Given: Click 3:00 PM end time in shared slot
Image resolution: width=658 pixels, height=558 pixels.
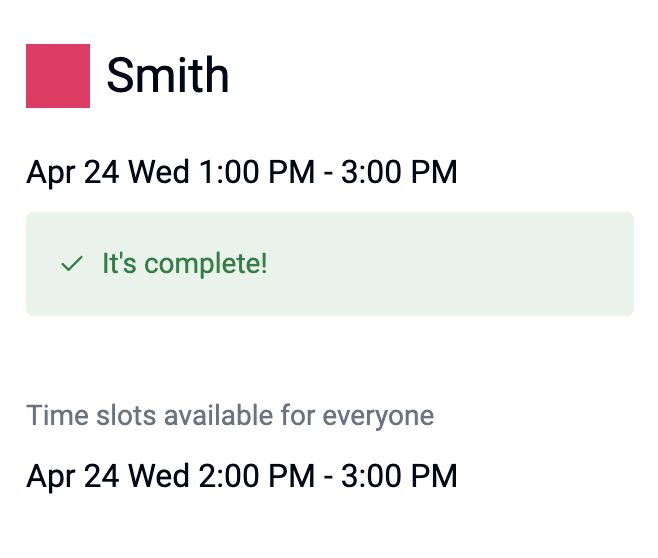Looking at the screenshot, I should (399, 476).
